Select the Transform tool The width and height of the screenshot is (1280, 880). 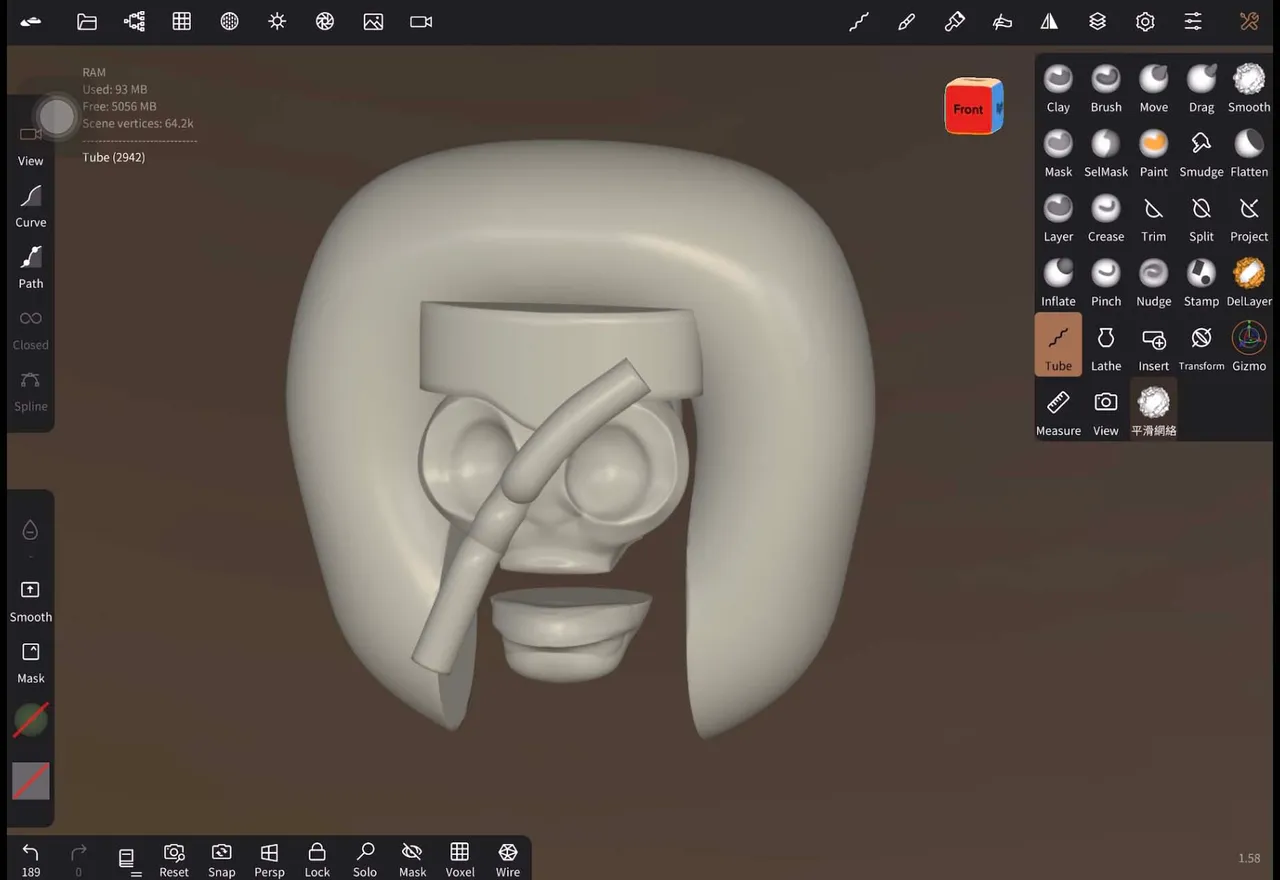[x=1201, y=346]
